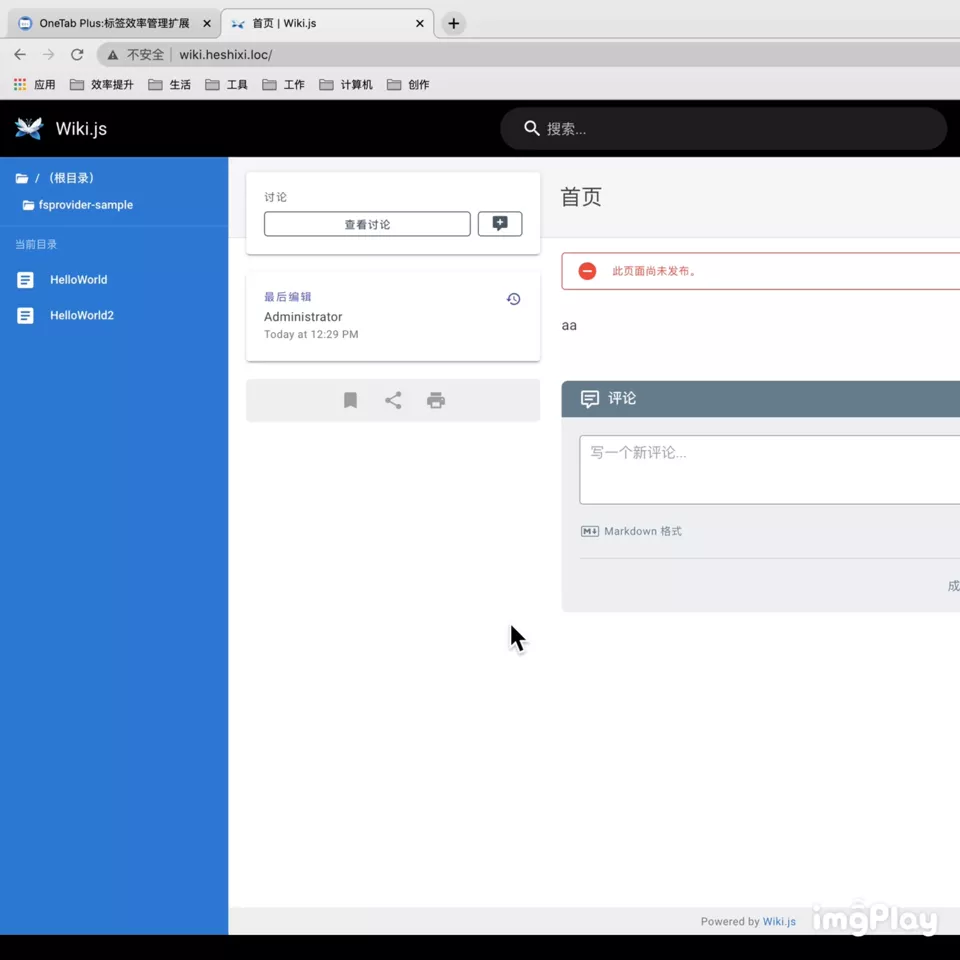This screenshot has height=960, width=960.
Task: Open the 工作 bookmark folder
Action: click(x=283, y=84)
